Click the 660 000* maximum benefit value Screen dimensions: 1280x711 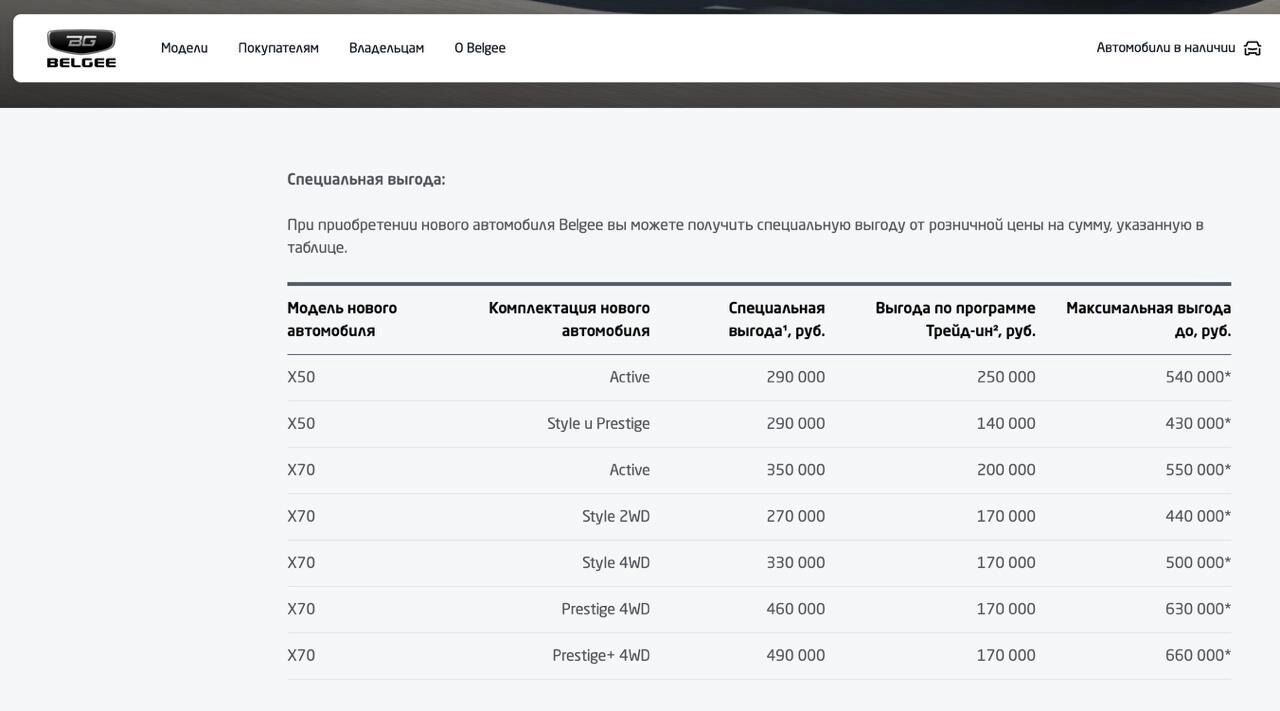point(1198,656)
